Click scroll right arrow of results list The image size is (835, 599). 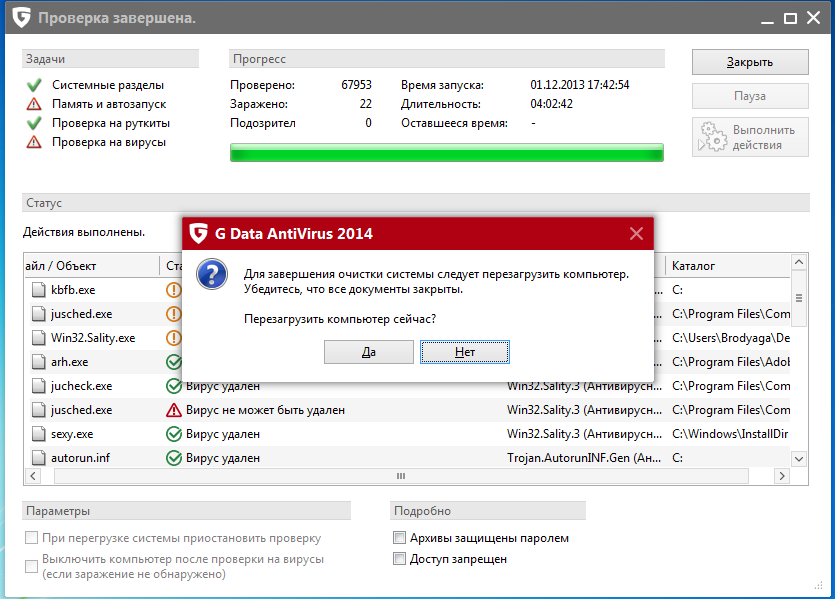[x=782, y=476]
